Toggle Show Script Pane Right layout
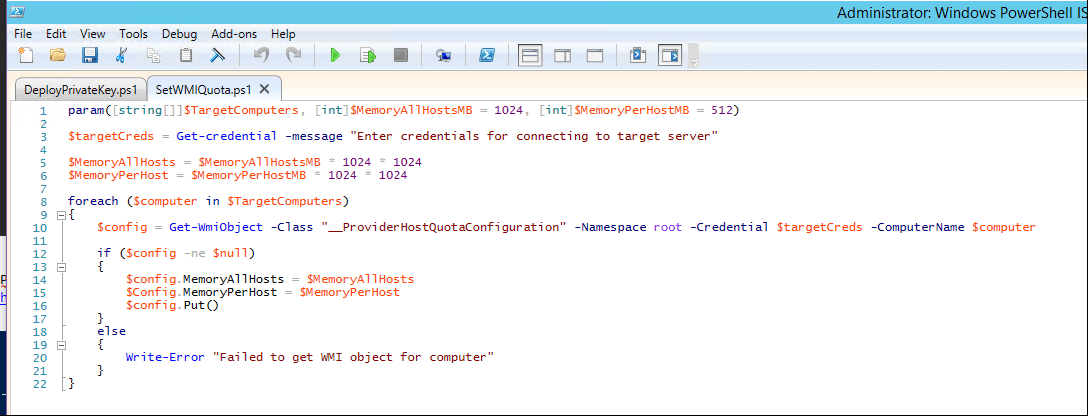 (562, 56)
